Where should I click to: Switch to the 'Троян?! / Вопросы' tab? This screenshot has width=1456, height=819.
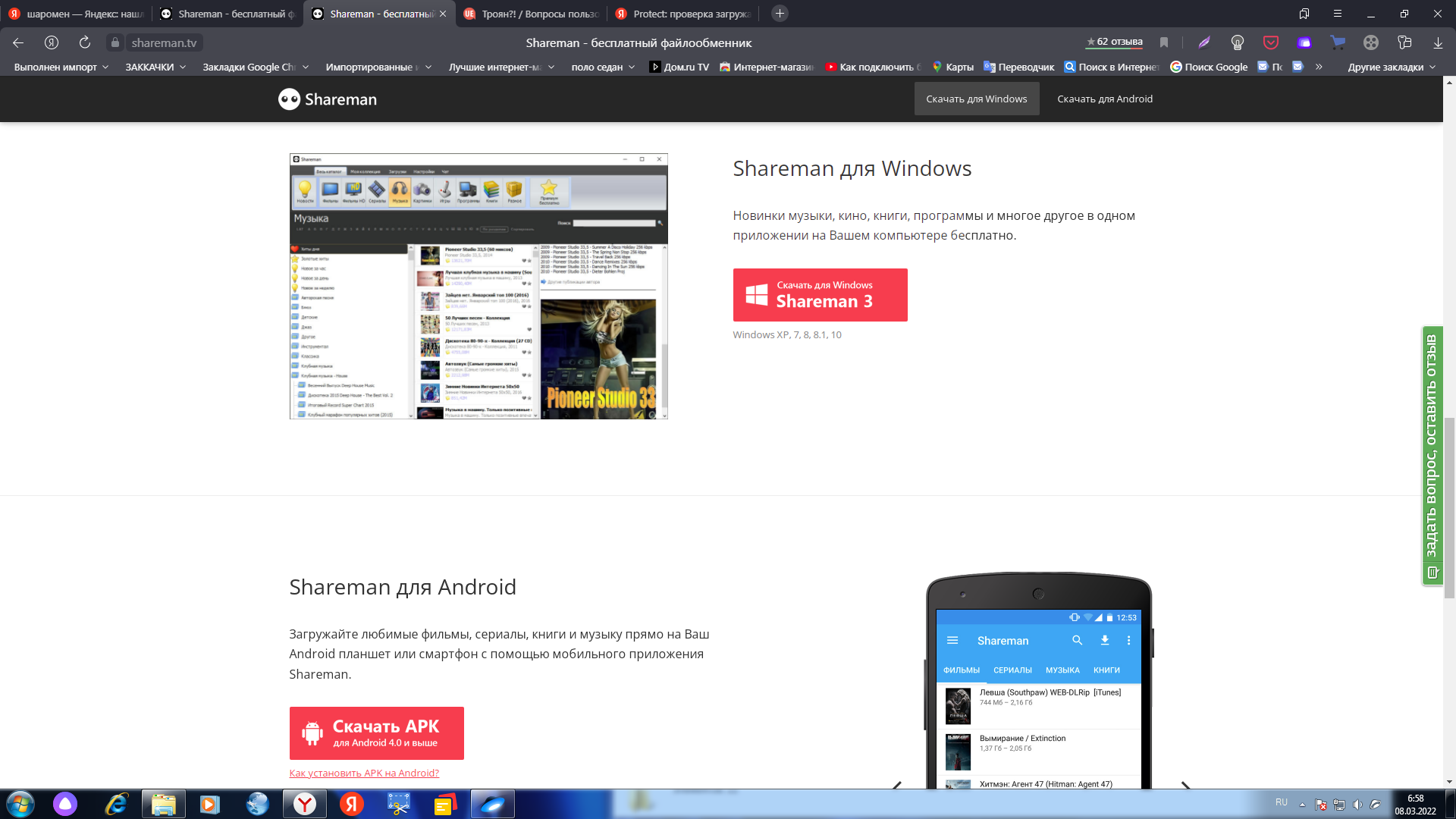tap(531, 14)
